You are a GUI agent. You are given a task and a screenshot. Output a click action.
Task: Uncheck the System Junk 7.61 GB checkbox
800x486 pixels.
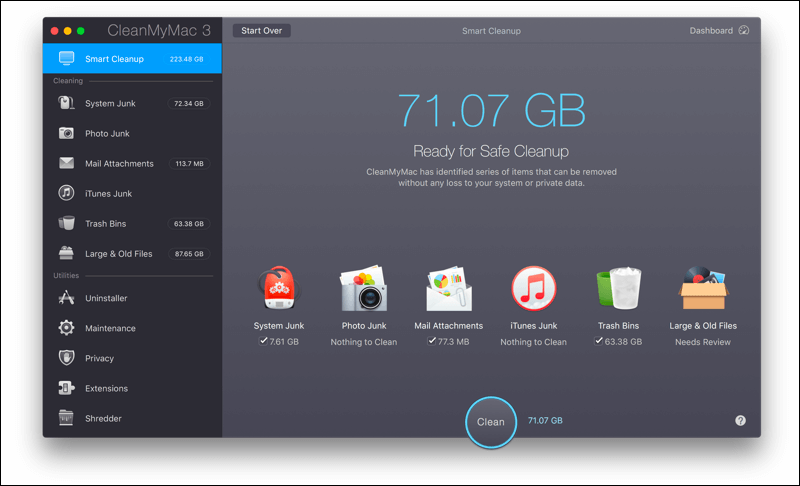point(263,341)
